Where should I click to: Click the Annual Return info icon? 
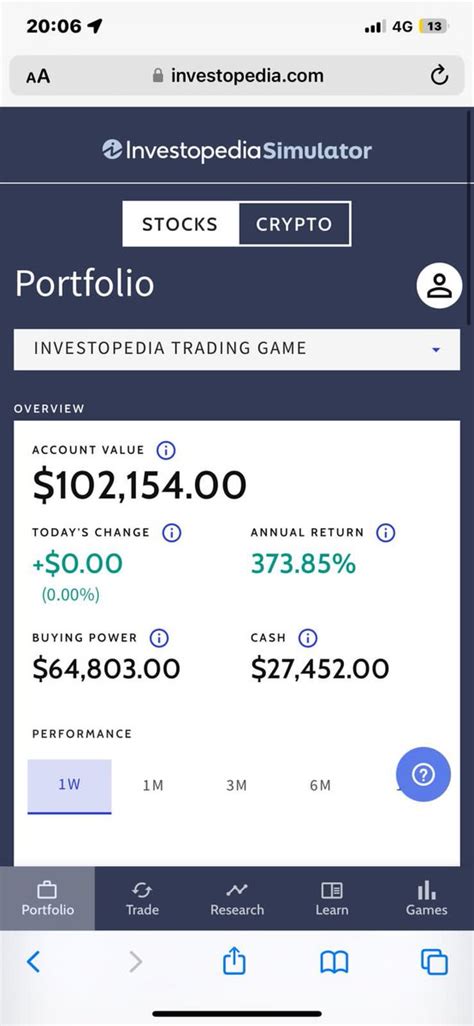386,533
